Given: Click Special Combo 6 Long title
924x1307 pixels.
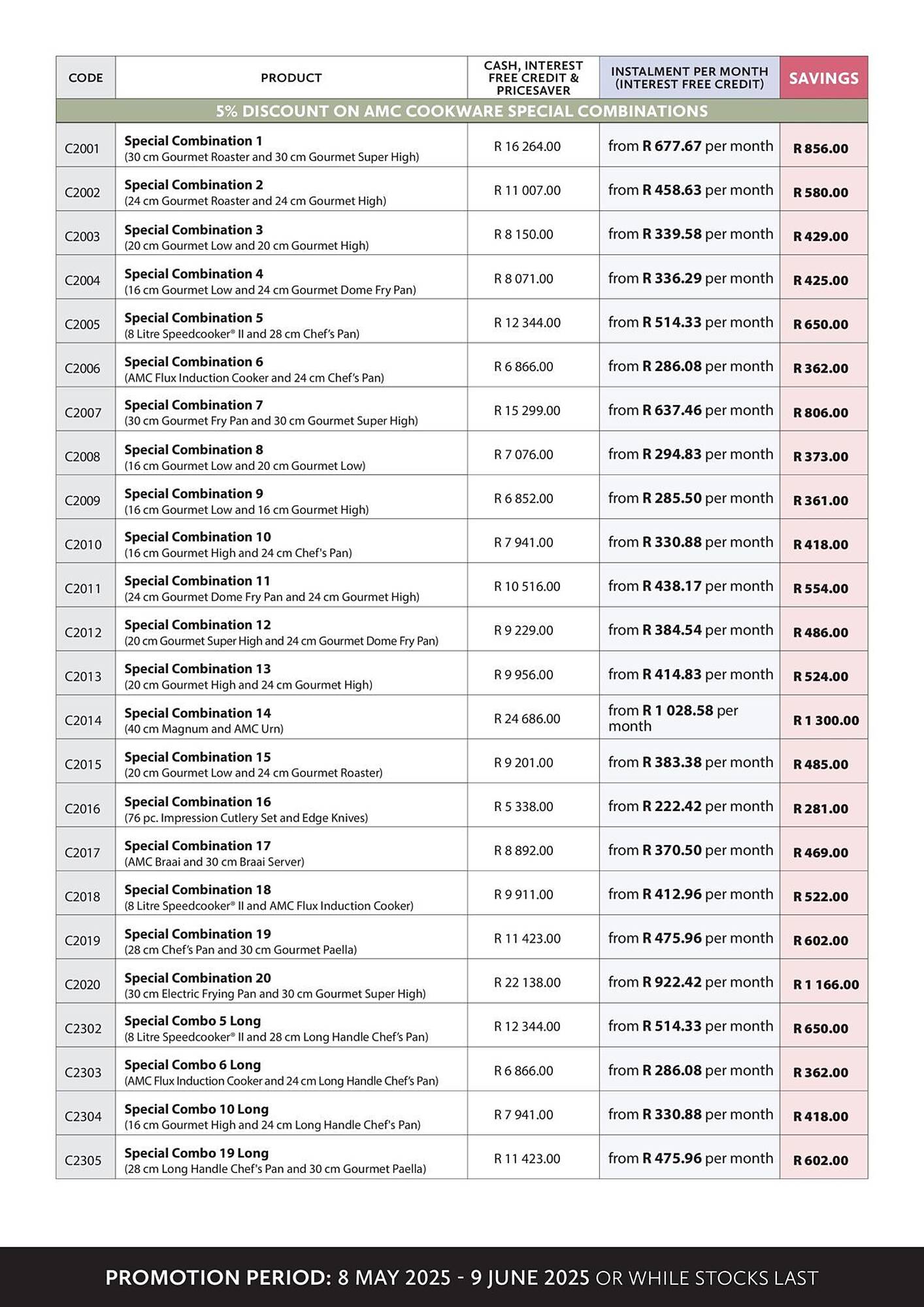Looking at the screenshot, I should pos(192,1065).
